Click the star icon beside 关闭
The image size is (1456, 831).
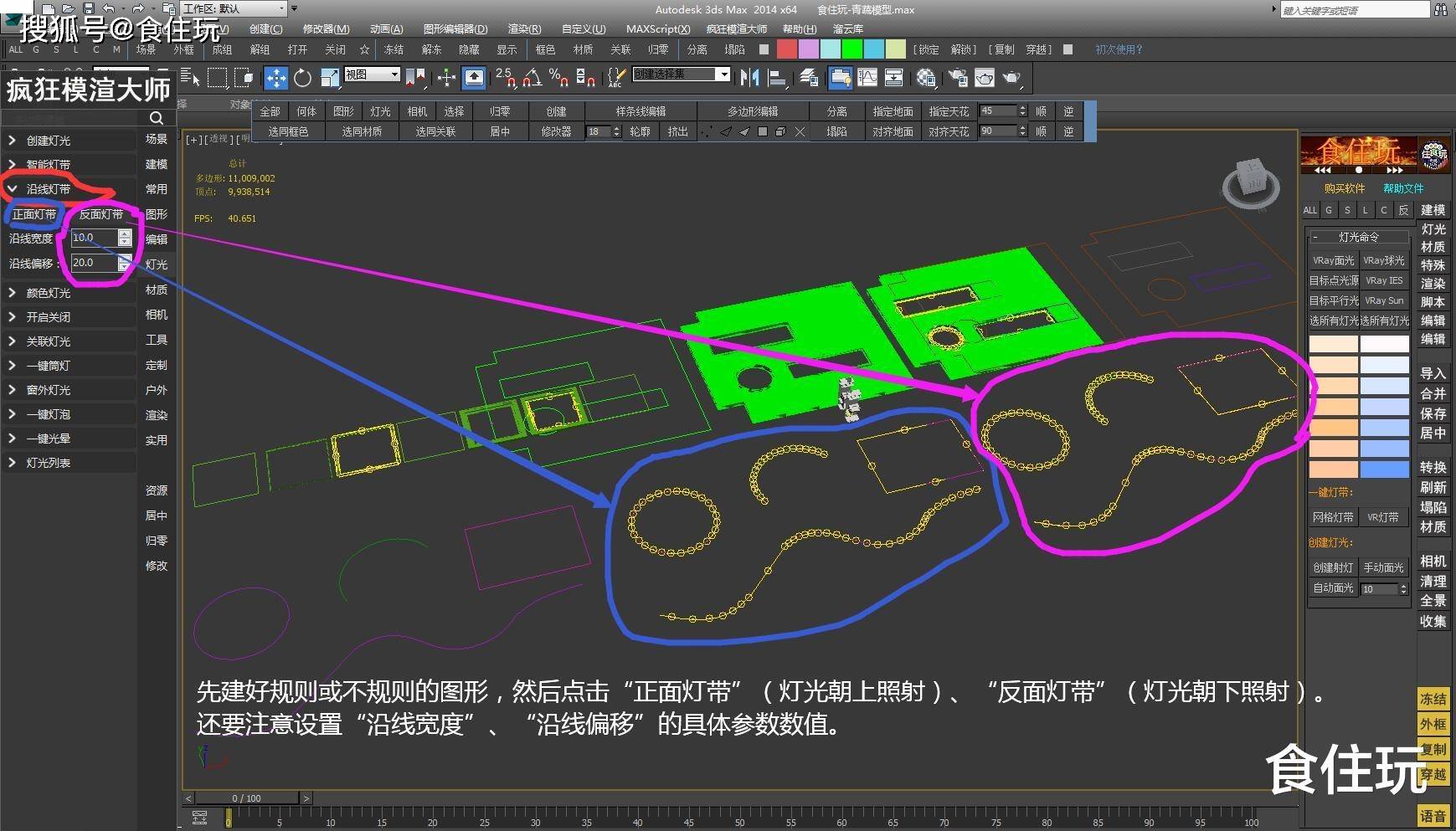click(364, 49)
